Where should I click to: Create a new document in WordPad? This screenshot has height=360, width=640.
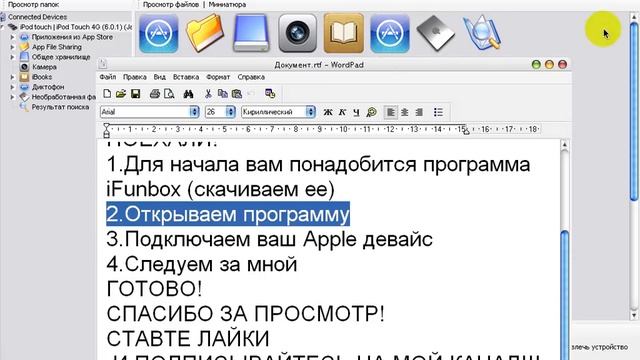107,94
